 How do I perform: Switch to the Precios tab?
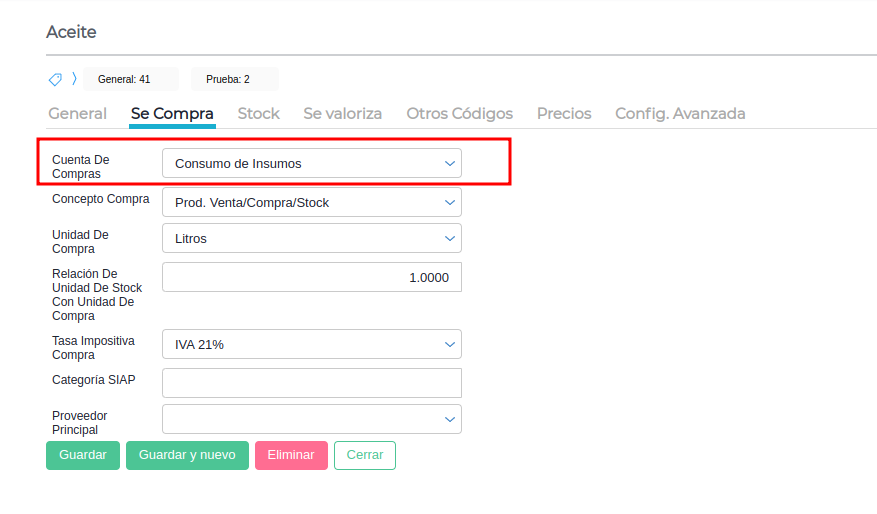[x=564, y=114]
